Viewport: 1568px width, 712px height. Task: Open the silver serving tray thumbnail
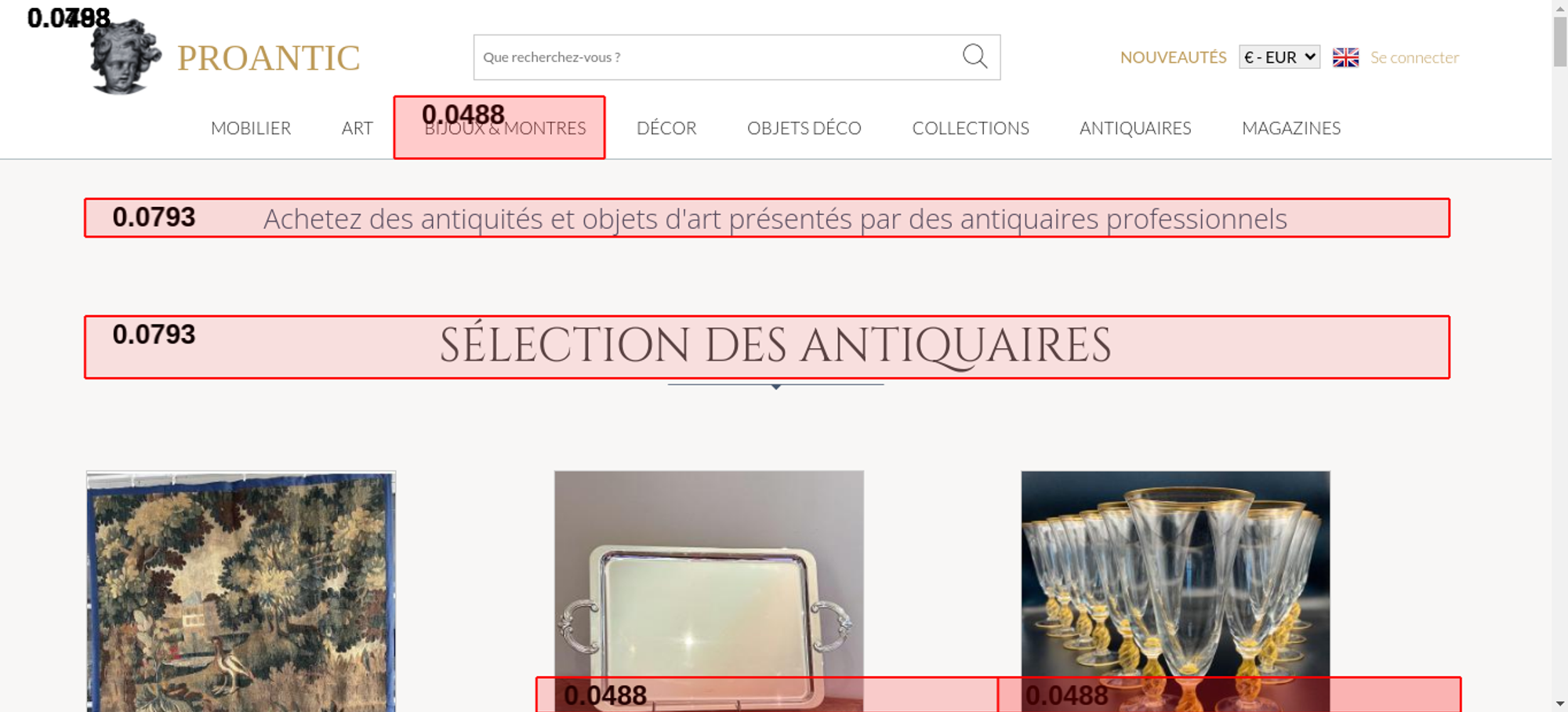point(709,572)
